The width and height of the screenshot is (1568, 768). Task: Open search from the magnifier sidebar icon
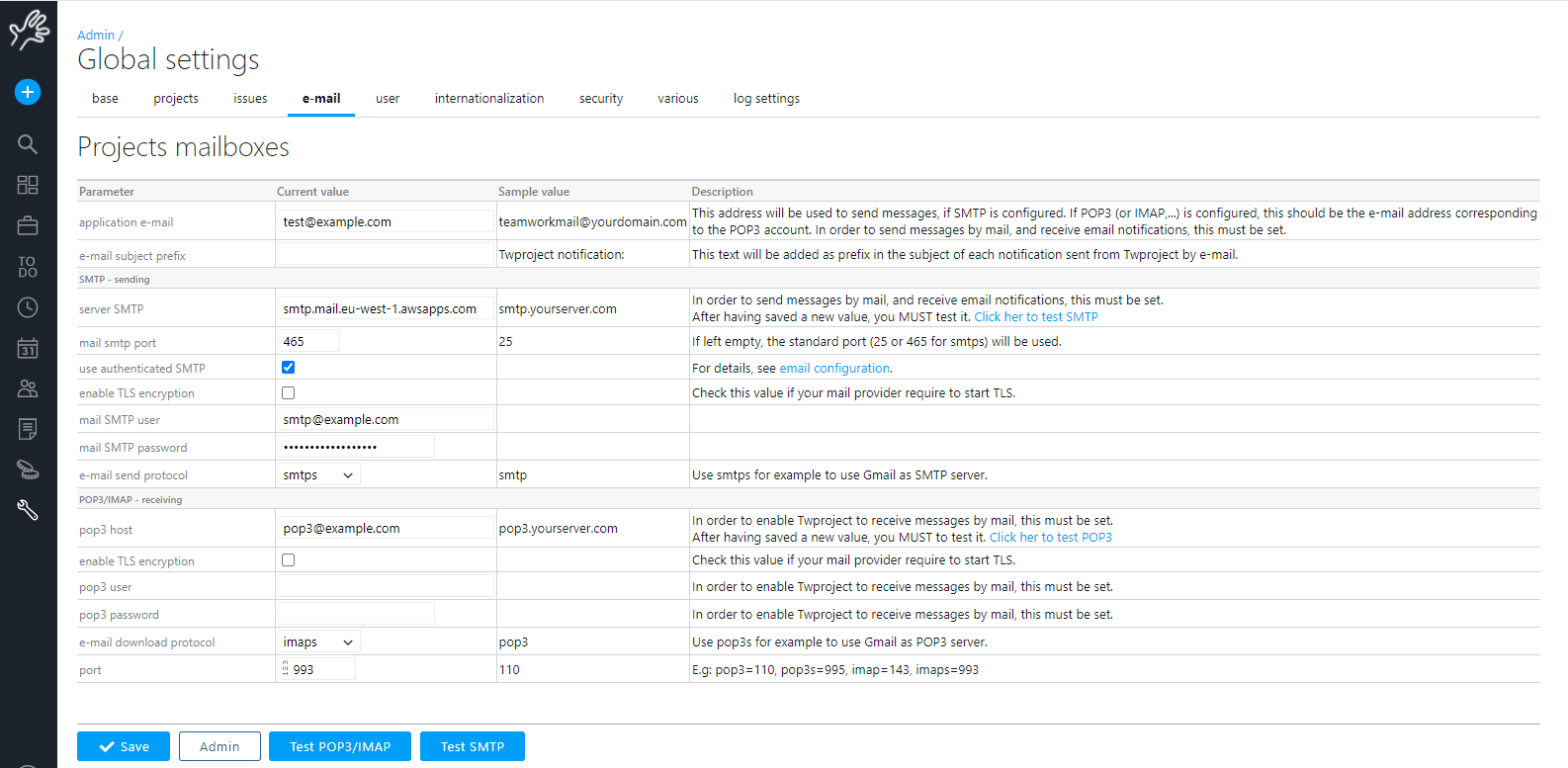tap(28, 144)
